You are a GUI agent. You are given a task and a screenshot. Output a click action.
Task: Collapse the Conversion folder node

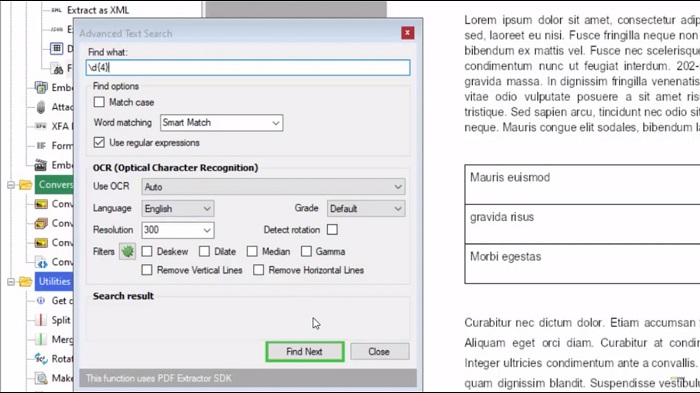click(x=11, y=184)
